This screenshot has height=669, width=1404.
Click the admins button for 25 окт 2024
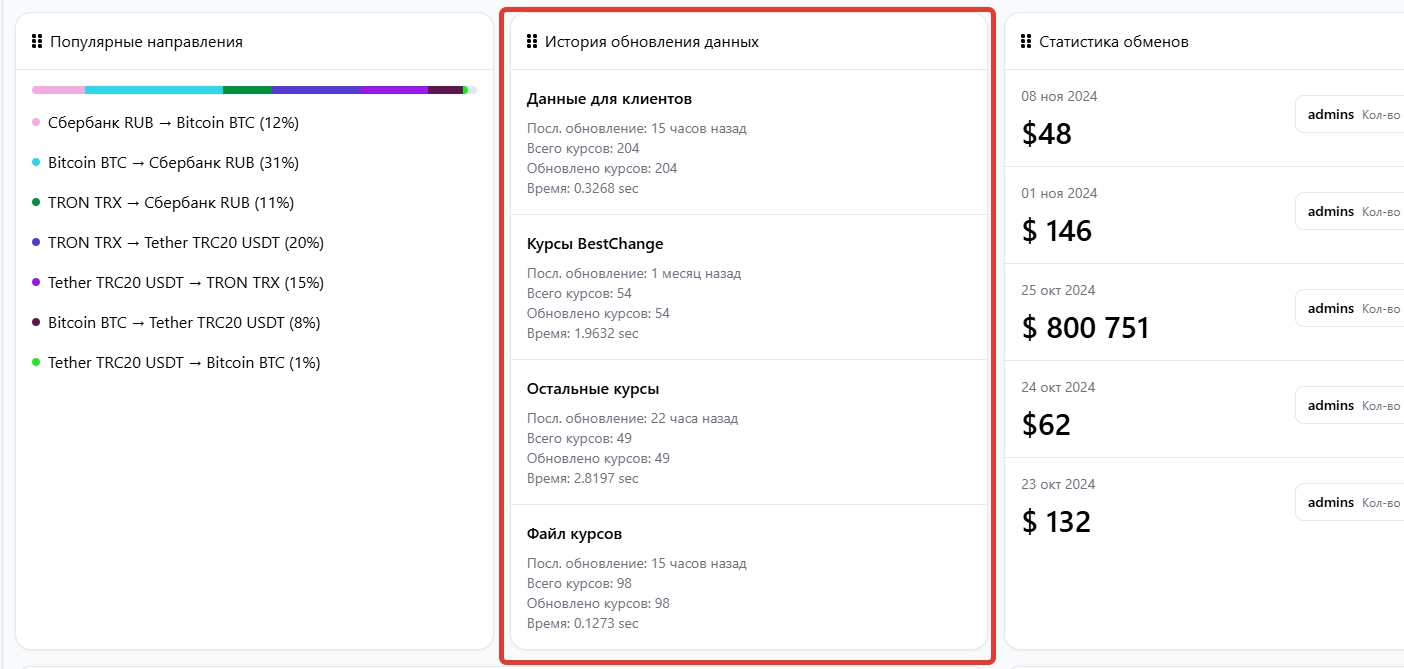tap(1331, 308)
